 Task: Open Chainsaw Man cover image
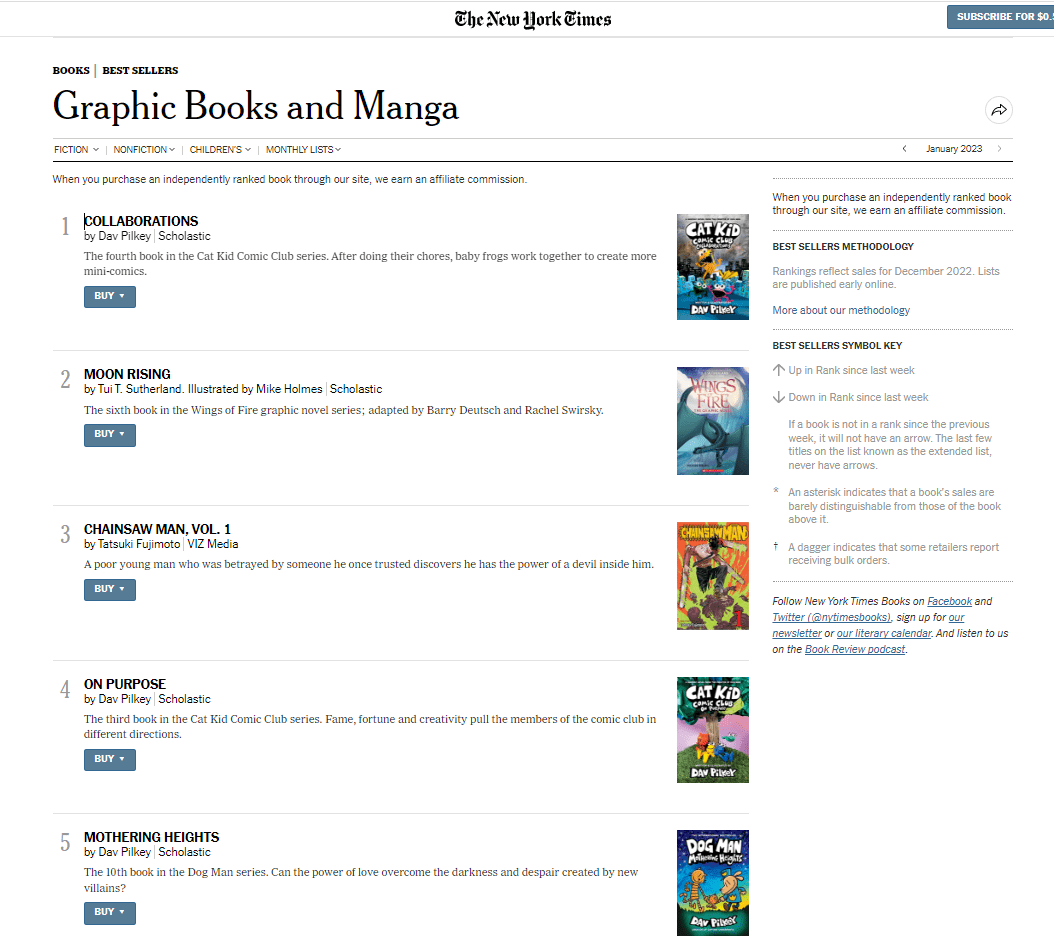tap(713, 576)
